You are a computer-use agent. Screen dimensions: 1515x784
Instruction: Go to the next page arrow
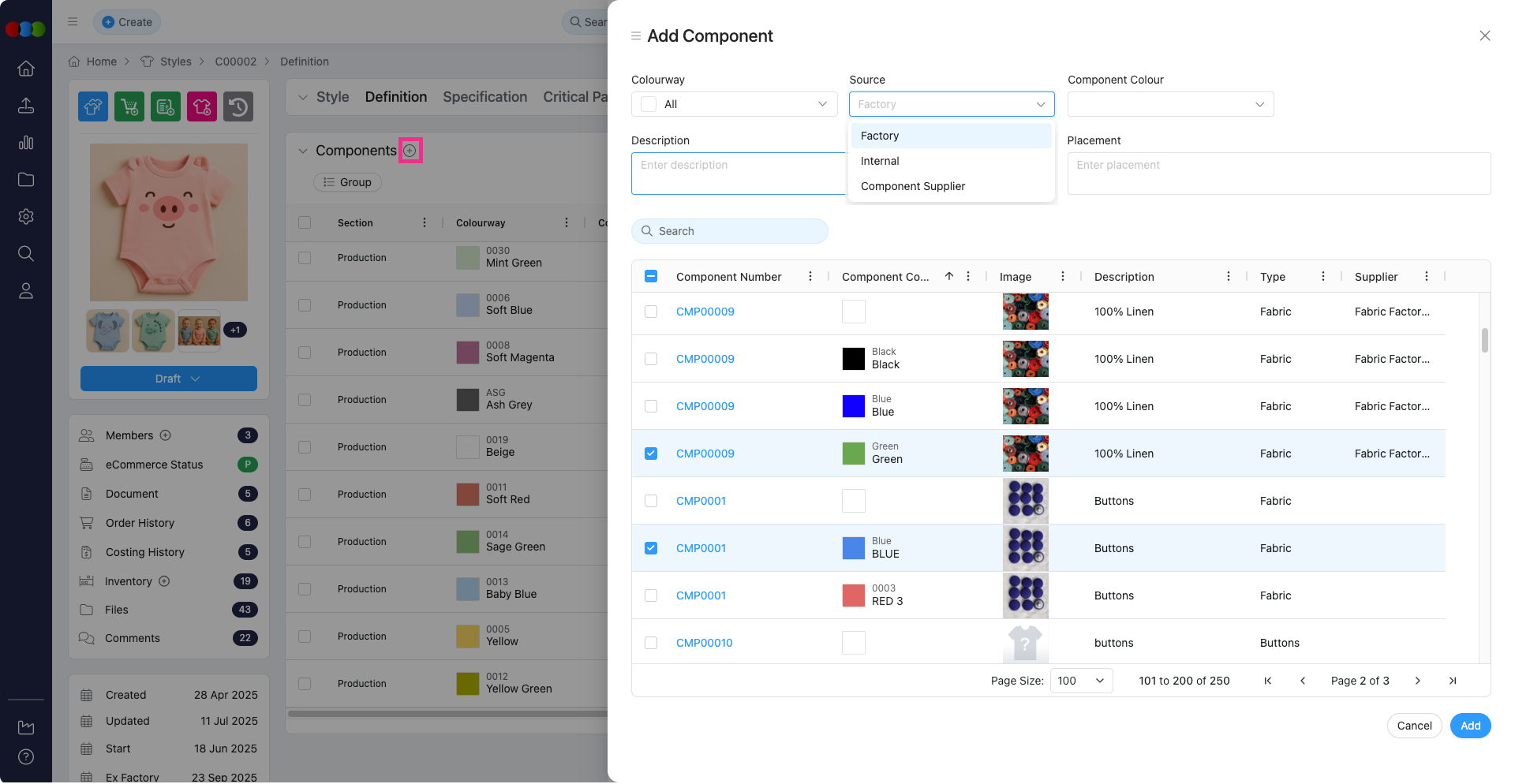click(1417, 681)
